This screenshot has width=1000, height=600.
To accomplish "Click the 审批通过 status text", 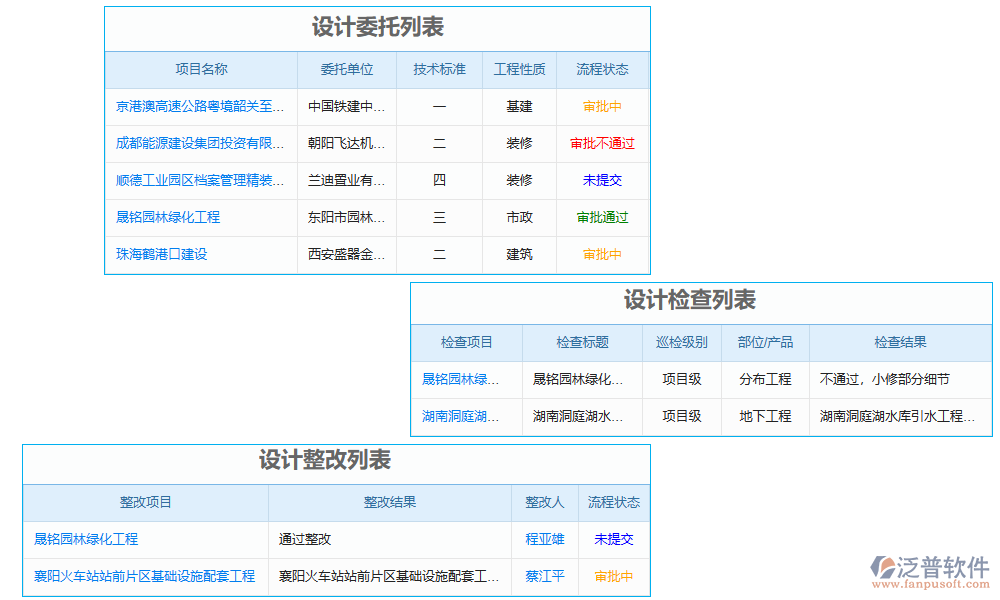I will pos(602,217).
